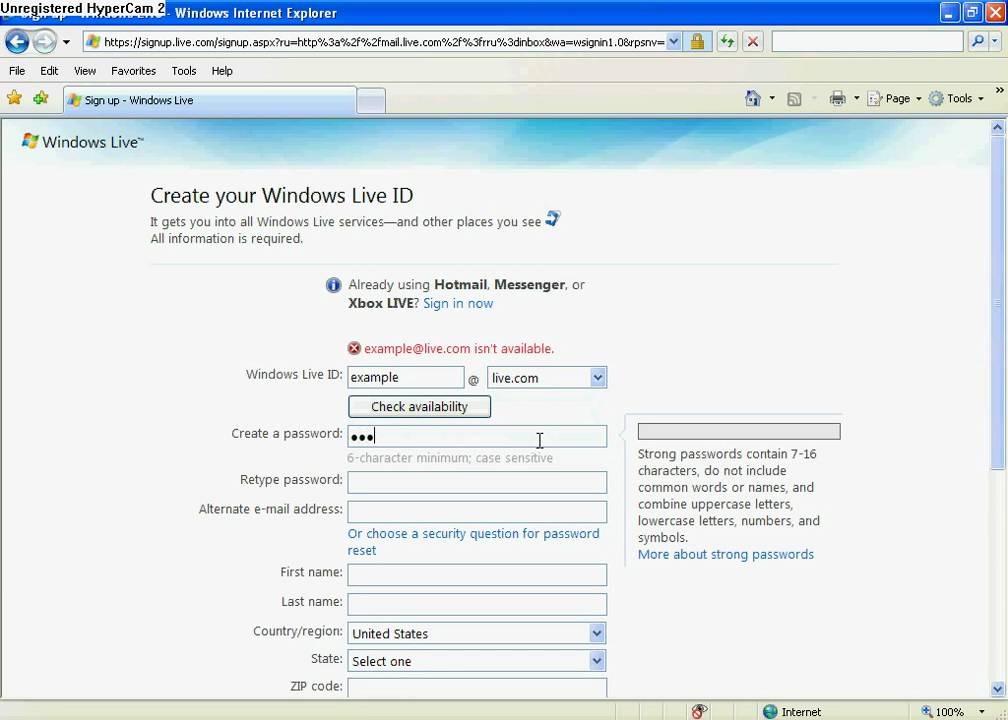Click the security padlock in the address bar
Viewport: 1008px width, 720px height.
pos(700,41)
